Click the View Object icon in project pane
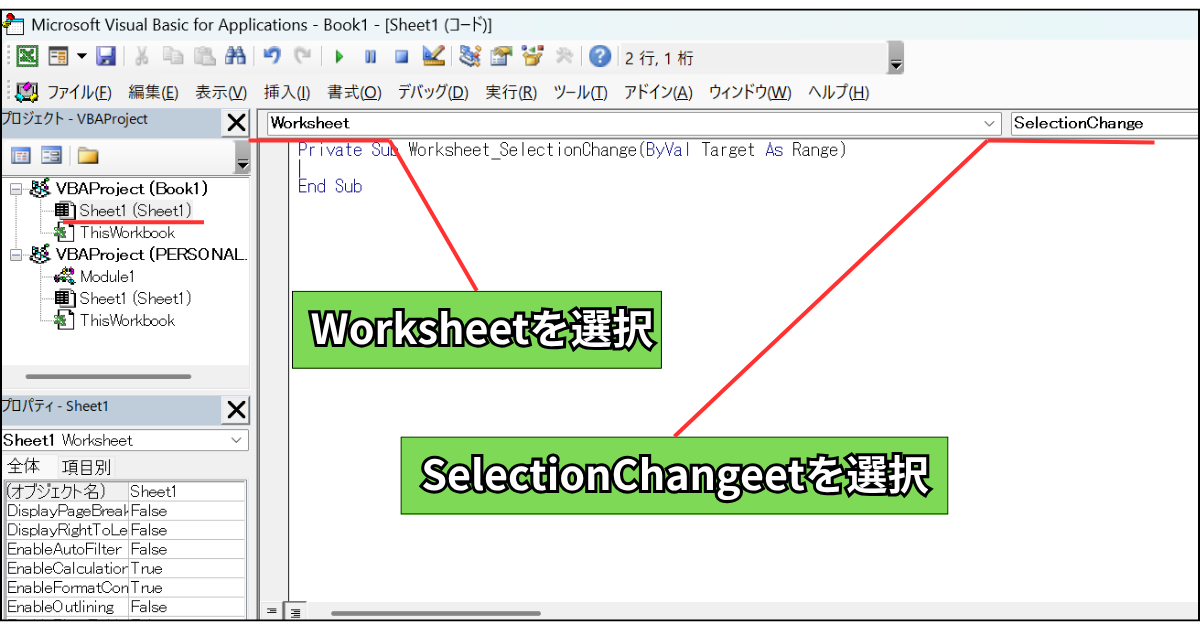 tap(52, 155)
